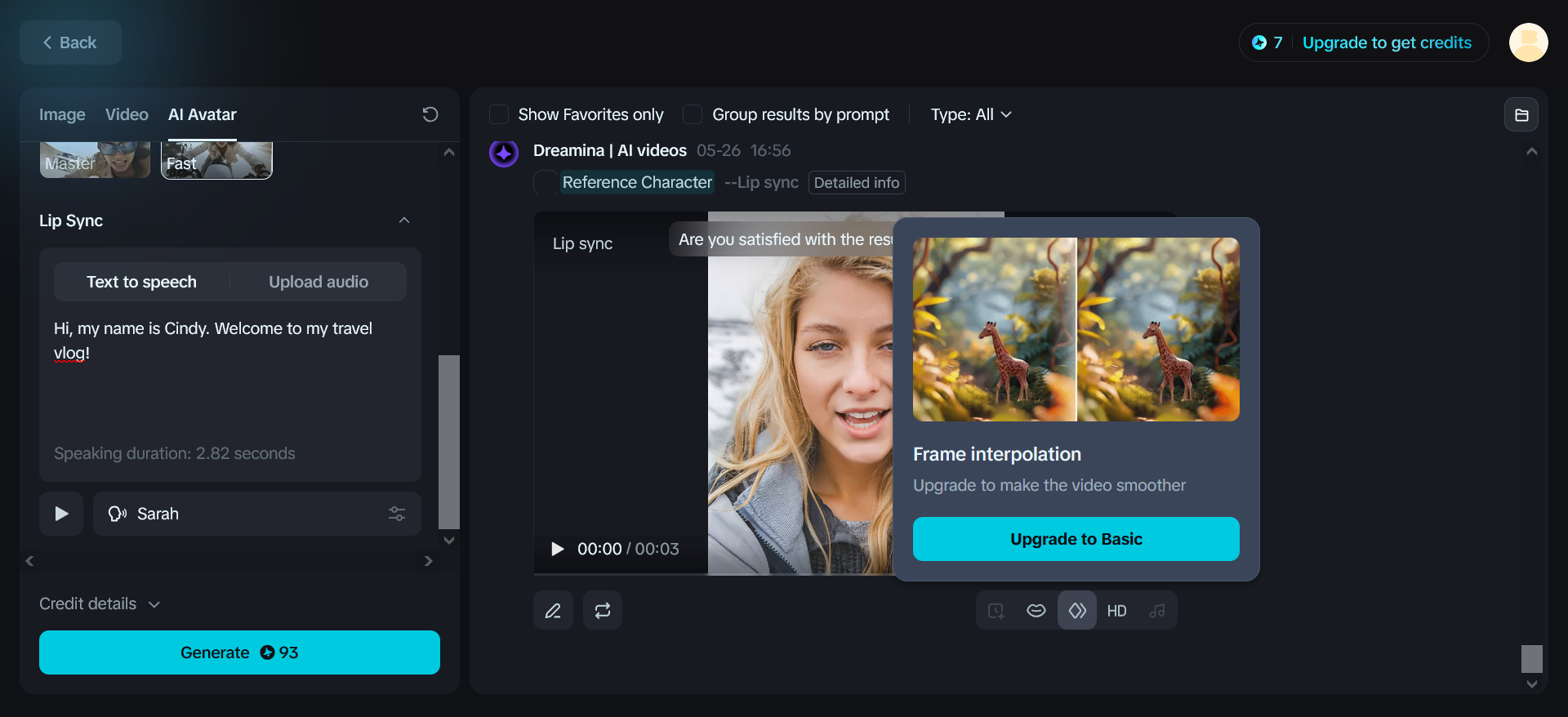Toggle Show Favorites only checkbox

[x=499, y=114]
